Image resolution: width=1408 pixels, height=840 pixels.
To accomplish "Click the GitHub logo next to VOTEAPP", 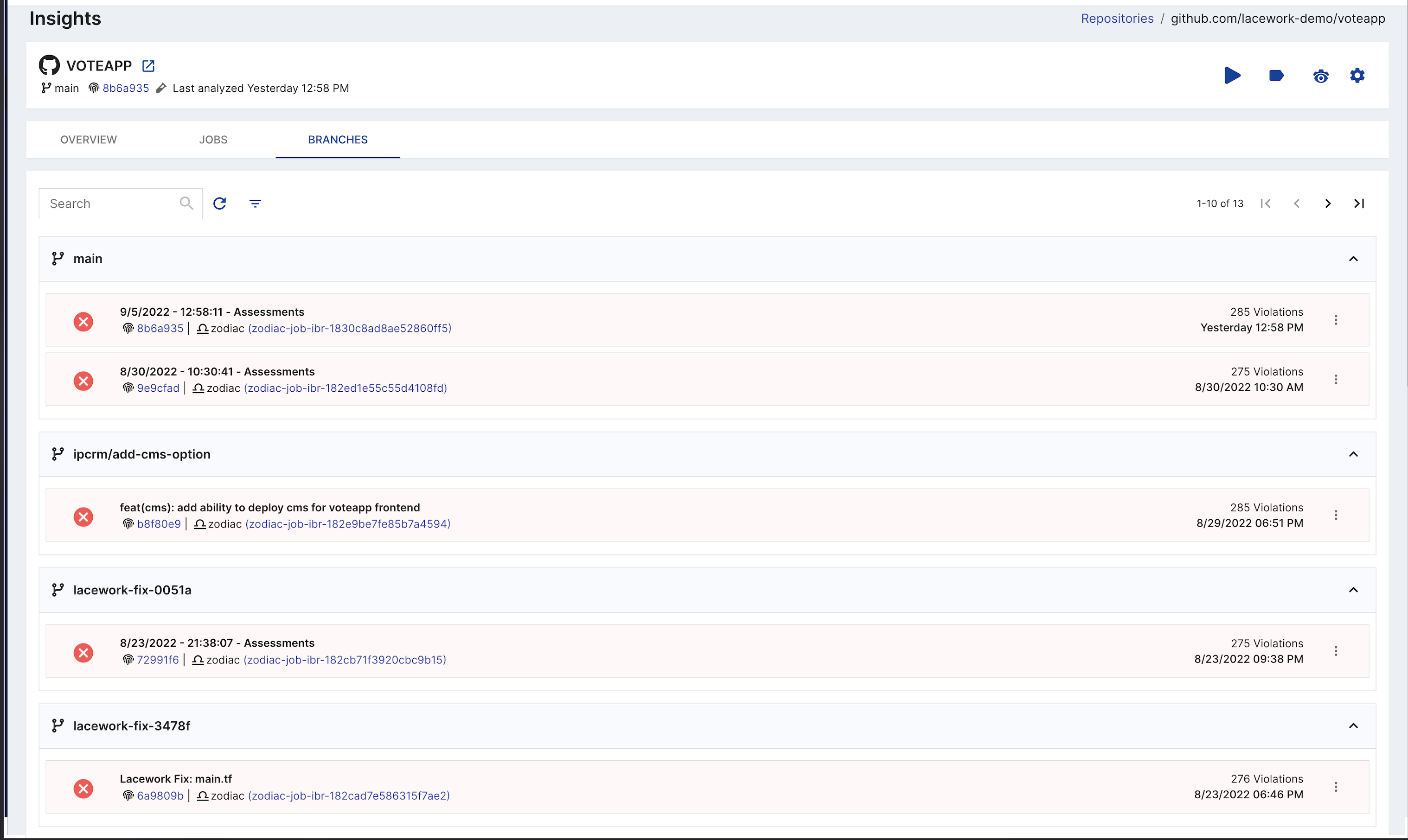I will (48, 64).
